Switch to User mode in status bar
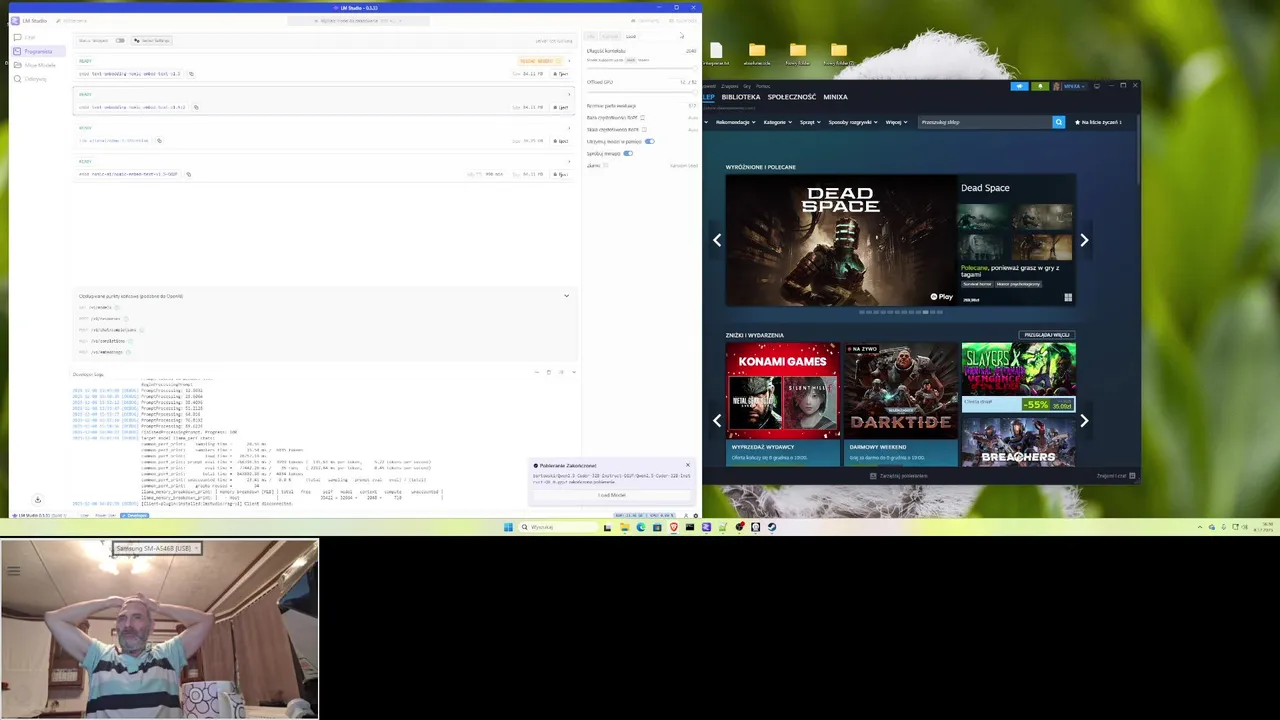The height and width of the screenshot is (720, 1280). coord(85,516)
